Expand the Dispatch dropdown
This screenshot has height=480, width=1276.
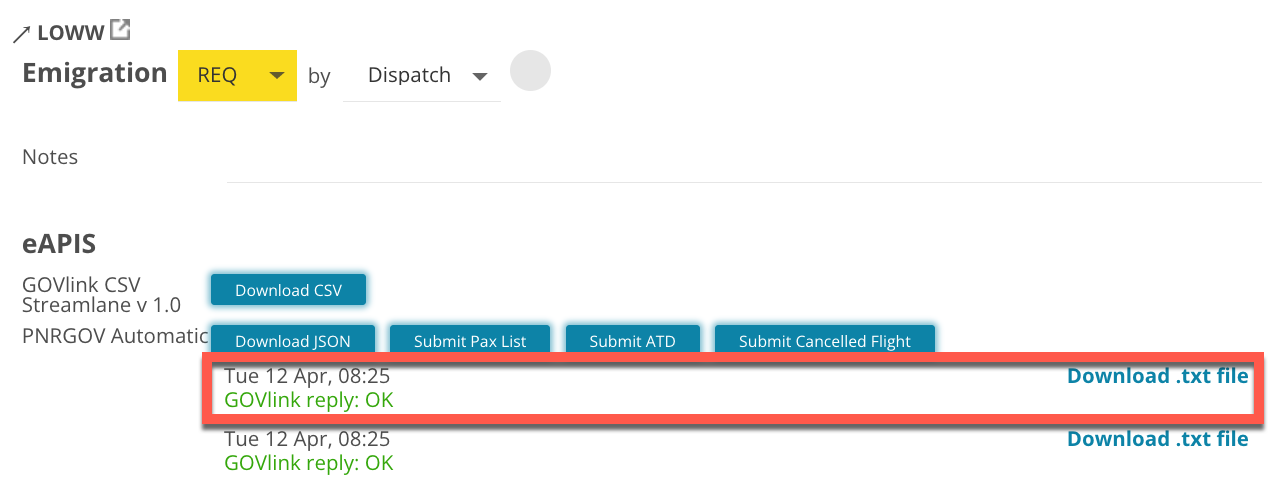pyautogui.click(x=422, y=75)
